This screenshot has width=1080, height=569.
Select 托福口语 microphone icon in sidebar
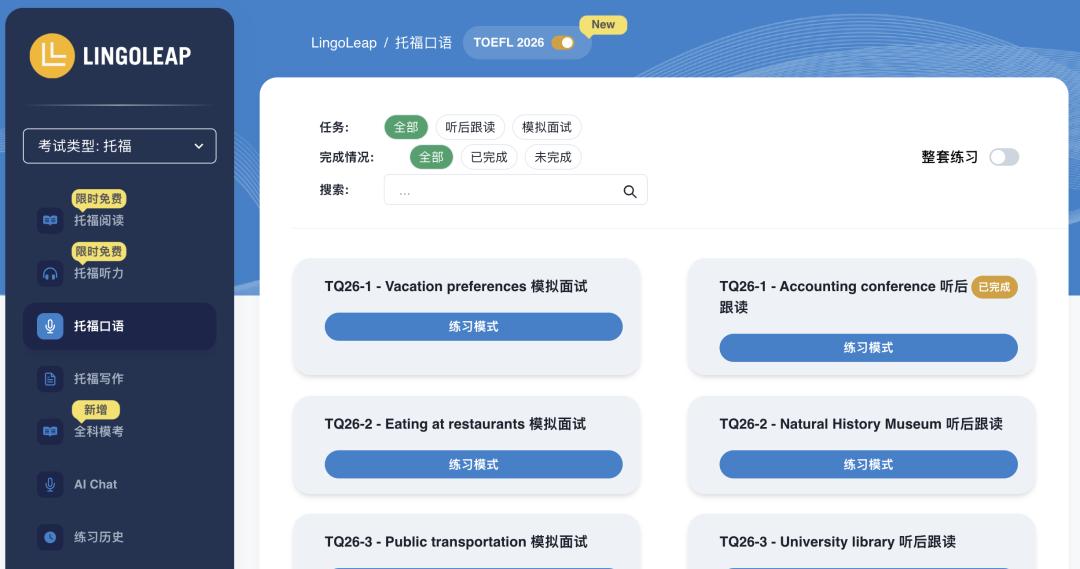click(x=50, y=326)
